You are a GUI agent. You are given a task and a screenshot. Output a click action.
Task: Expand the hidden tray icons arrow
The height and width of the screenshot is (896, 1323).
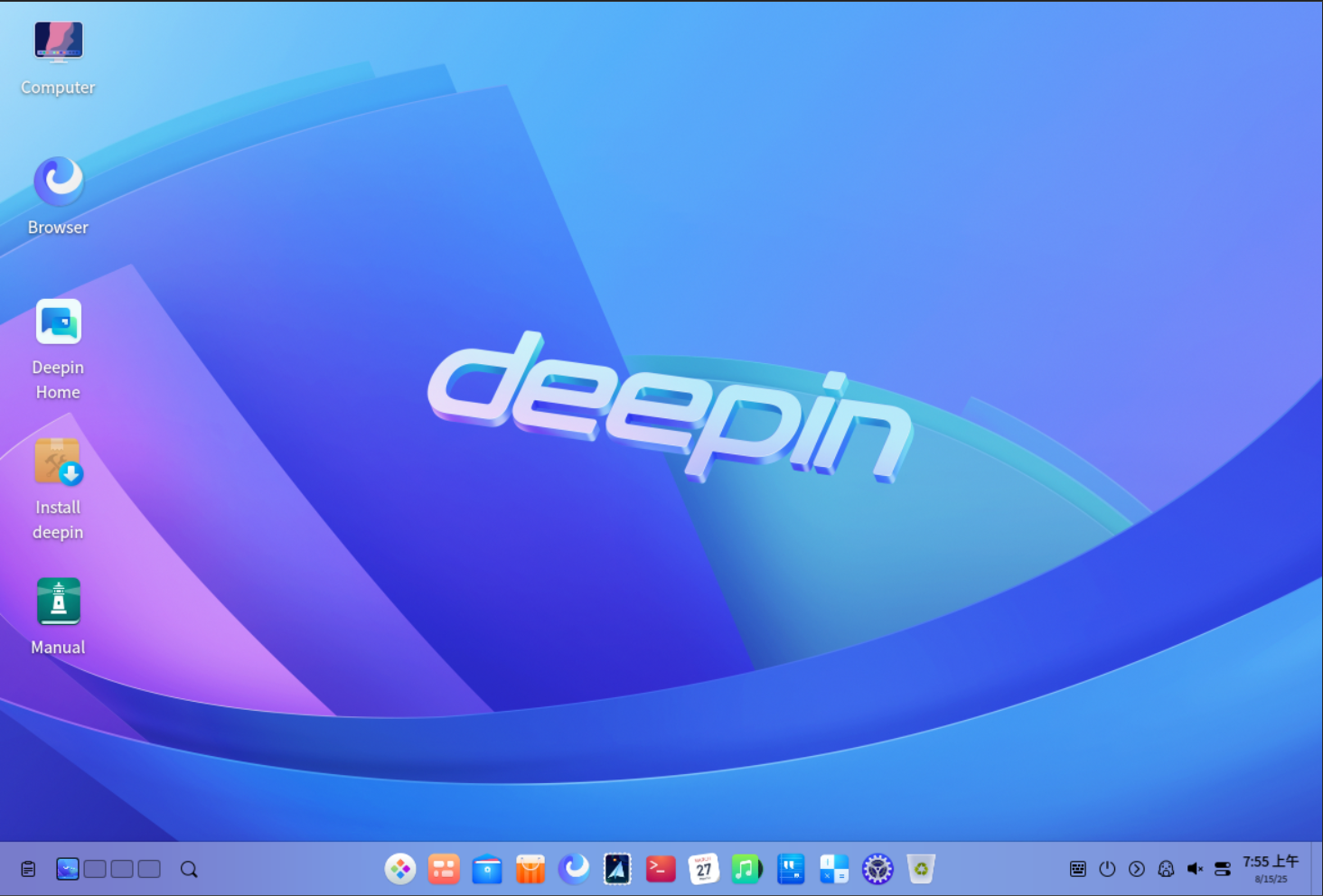1137,869
